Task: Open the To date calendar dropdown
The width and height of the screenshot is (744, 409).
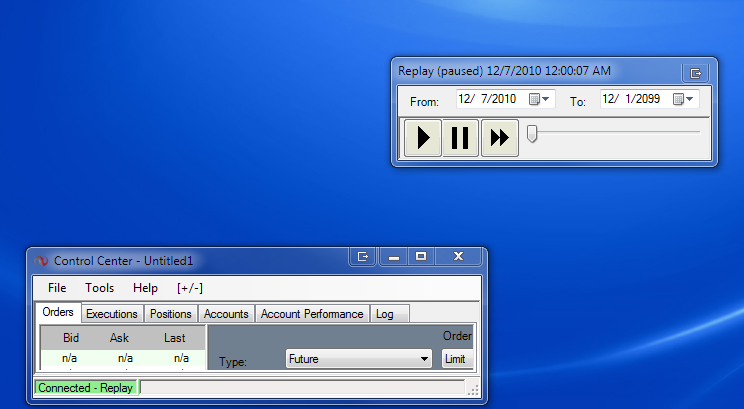Action: [684, 99]
